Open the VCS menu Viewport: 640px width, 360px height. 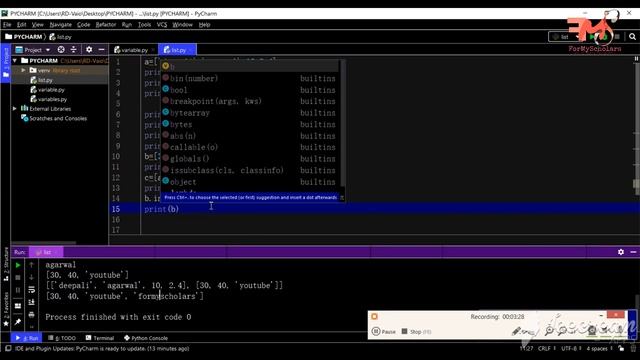tap(162, 25)
